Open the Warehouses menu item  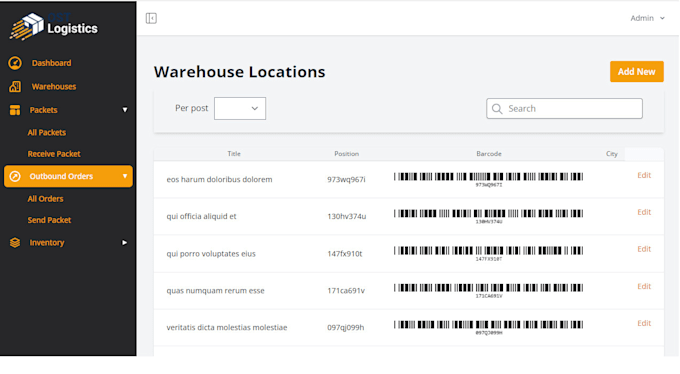(x=54, y=86)
